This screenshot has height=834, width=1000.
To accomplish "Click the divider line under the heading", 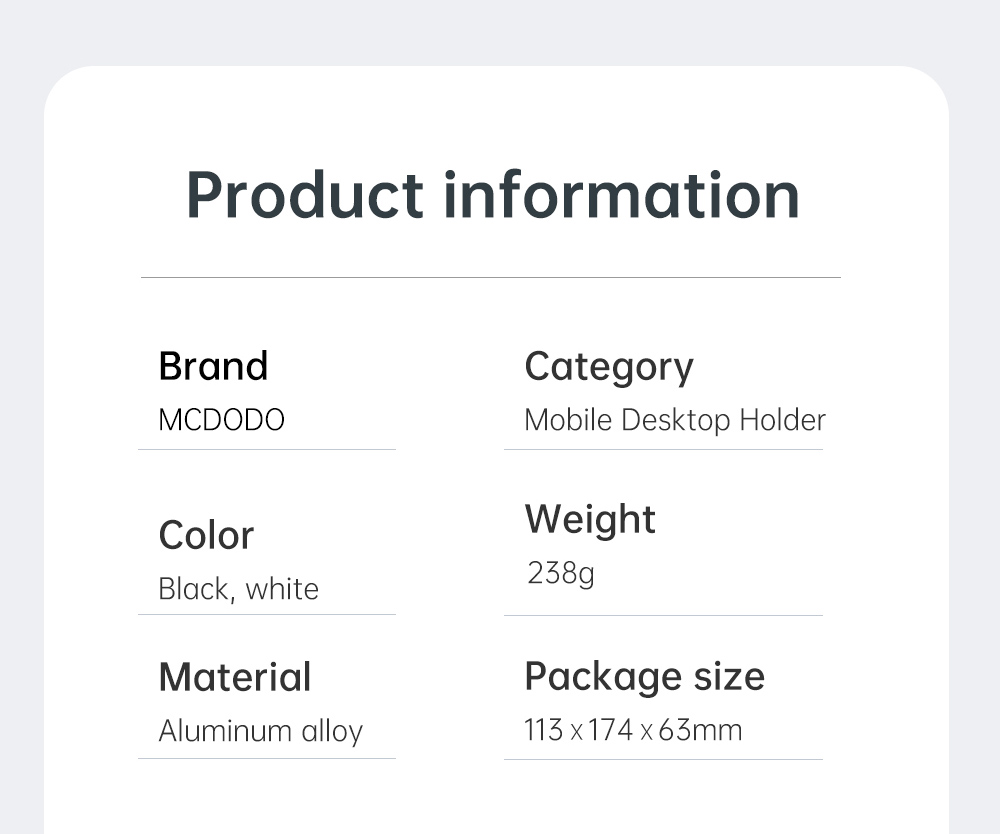I will [x=490, y=277].
